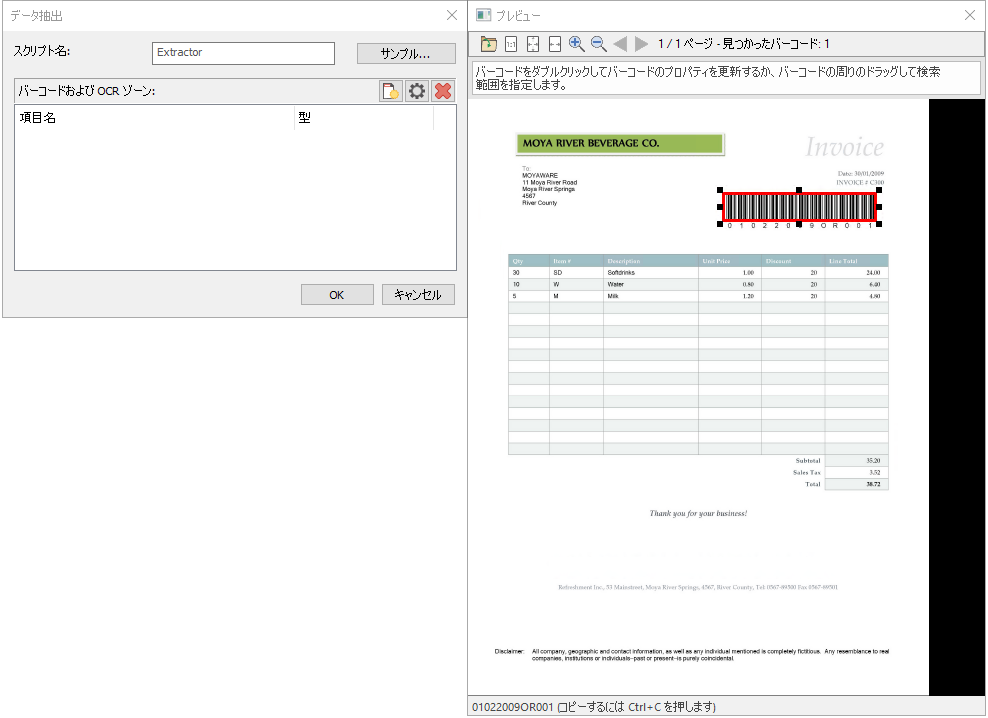Go to previous preview page
Screen dimensions: 988x718
(620, 43)
